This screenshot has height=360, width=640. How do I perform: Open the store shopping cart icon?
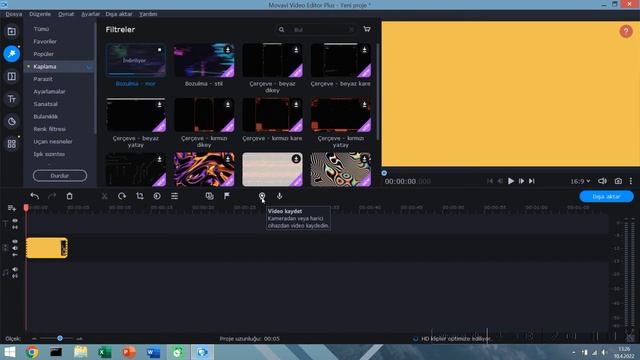point(367,29)
